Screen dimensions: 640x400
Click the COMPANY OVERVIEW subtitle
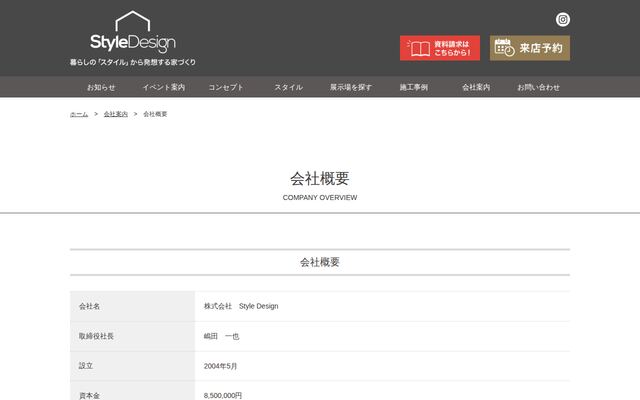coord(320,198)
